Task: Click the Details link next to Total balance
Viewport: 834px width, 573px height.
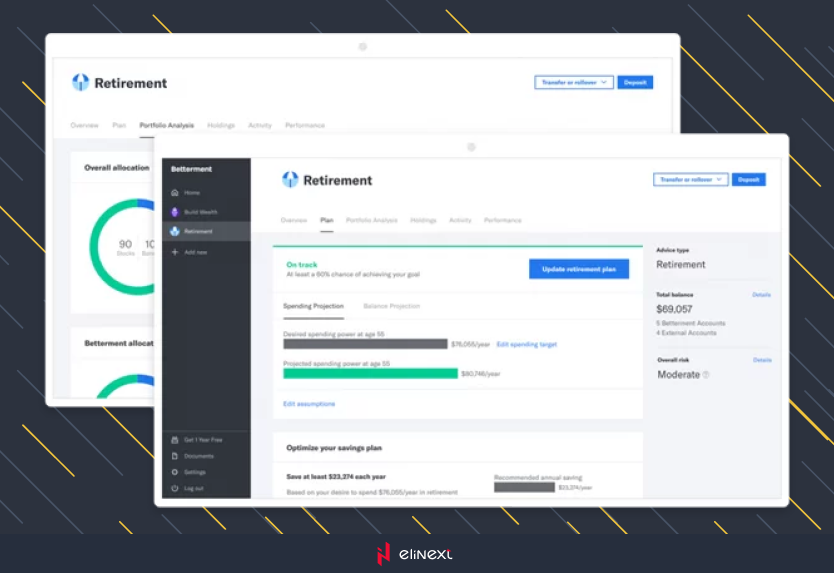Action: coord(761,295)
